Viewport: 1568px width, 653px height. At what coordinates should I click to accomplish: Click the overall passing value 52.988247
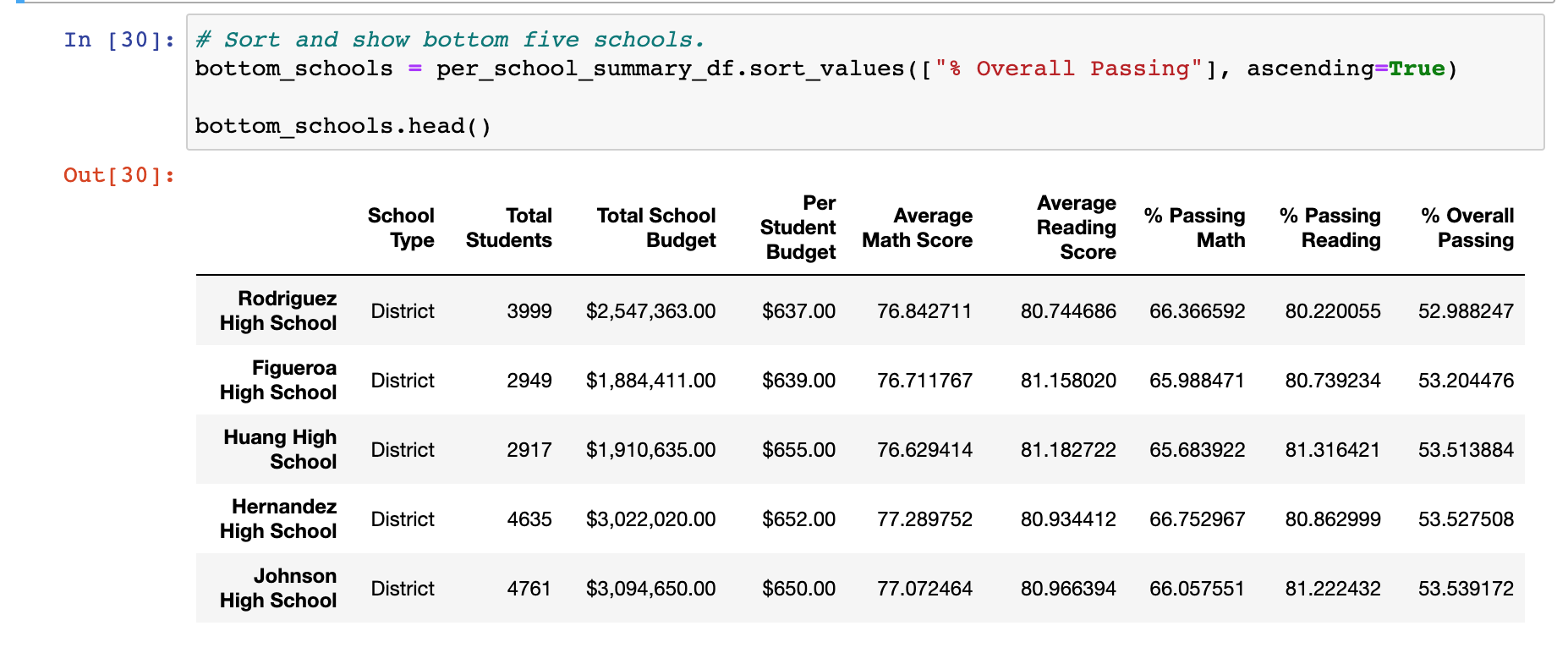[1467, 311]
